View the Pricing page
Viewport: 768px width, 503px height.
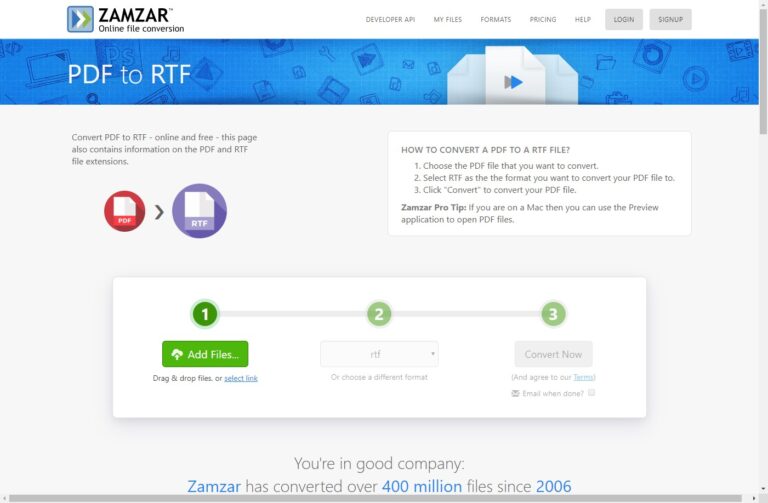pyautogui.click(x=543, y=20)
